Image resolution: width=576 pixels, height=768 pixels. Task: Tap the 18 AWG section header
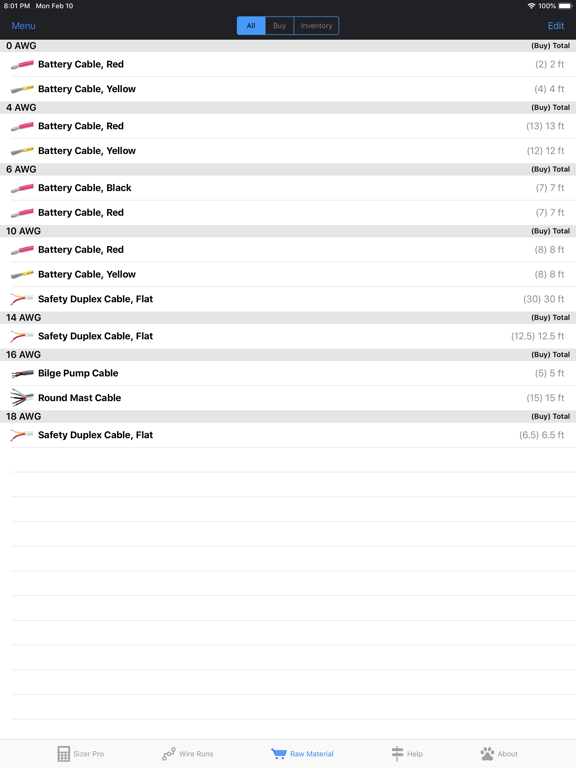tap(288, 416)
